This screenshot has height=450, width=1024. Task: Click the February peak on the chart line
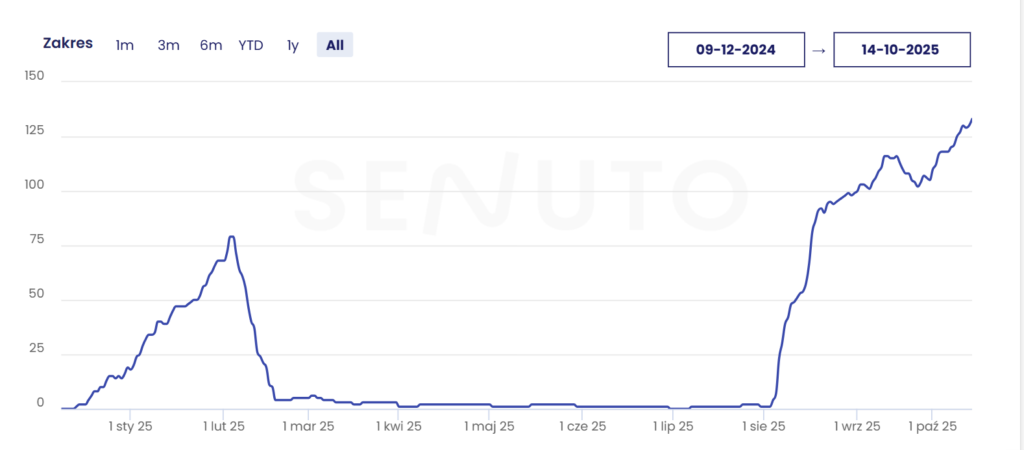231,237
